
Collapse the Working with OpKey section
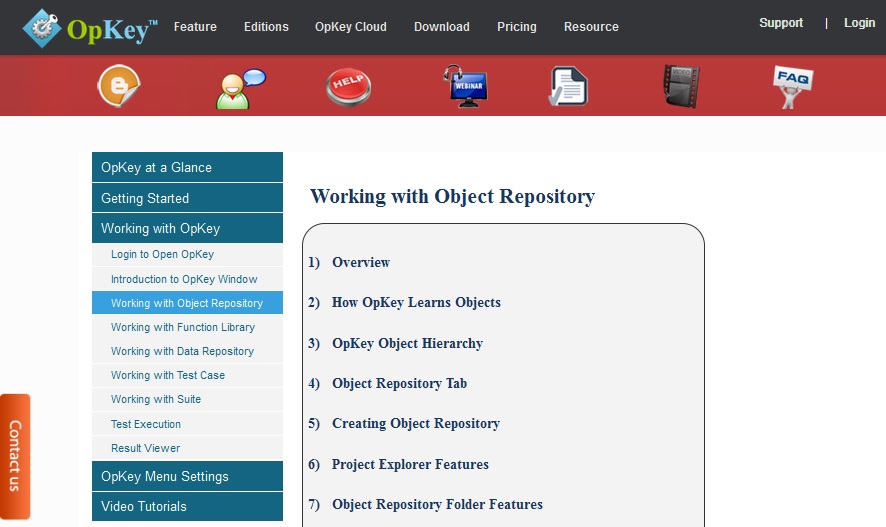pyautogui.click(x=188, y=228)
